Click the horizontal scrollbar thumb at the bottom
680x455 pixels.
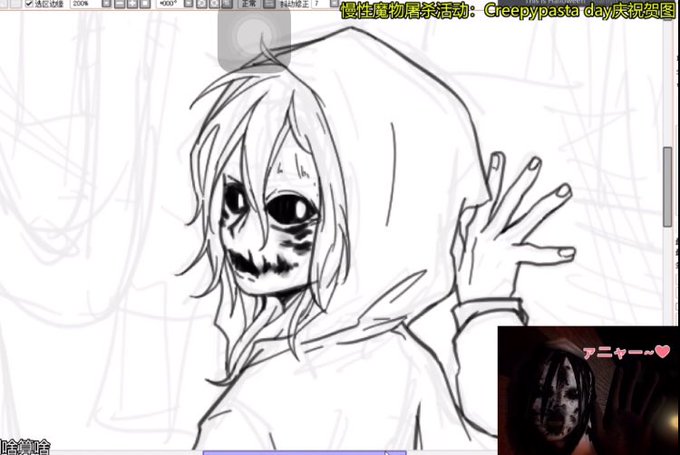[x=304, y=452]
